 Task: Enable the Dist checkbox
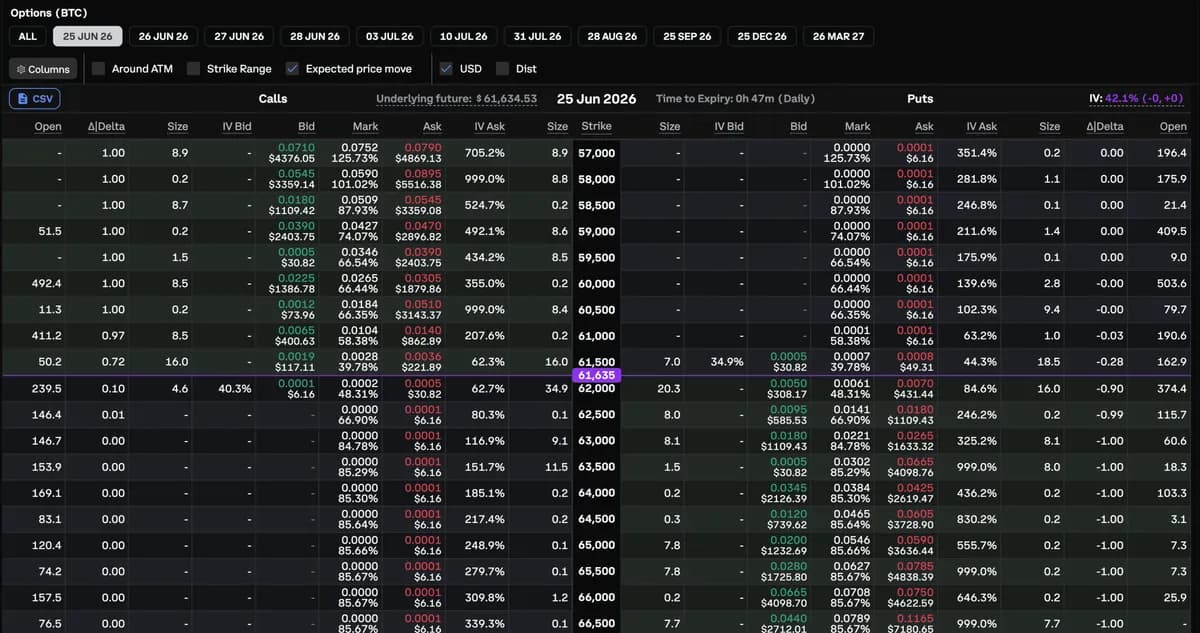502,69
